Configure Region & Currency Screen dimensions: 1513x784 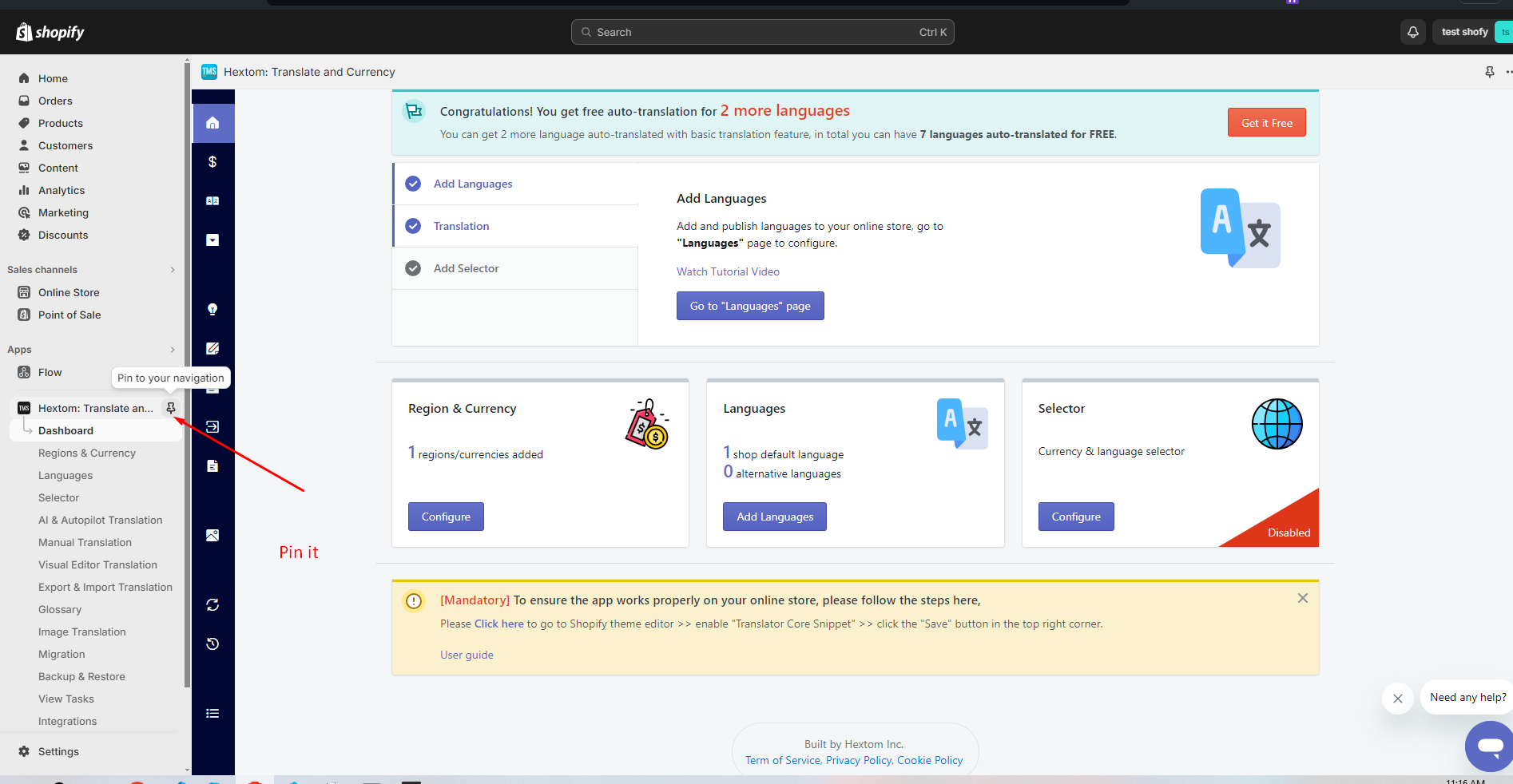click(446, 517)
